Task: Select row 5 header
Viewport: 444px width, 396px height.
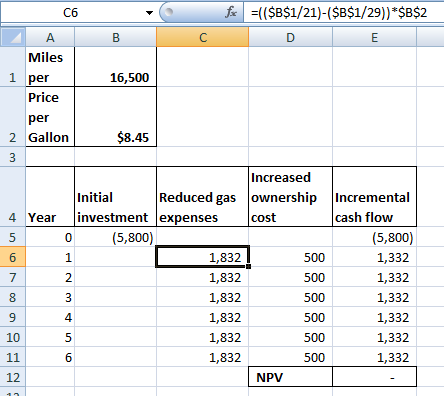Action: pyautogui.click(x=13, y=237)
